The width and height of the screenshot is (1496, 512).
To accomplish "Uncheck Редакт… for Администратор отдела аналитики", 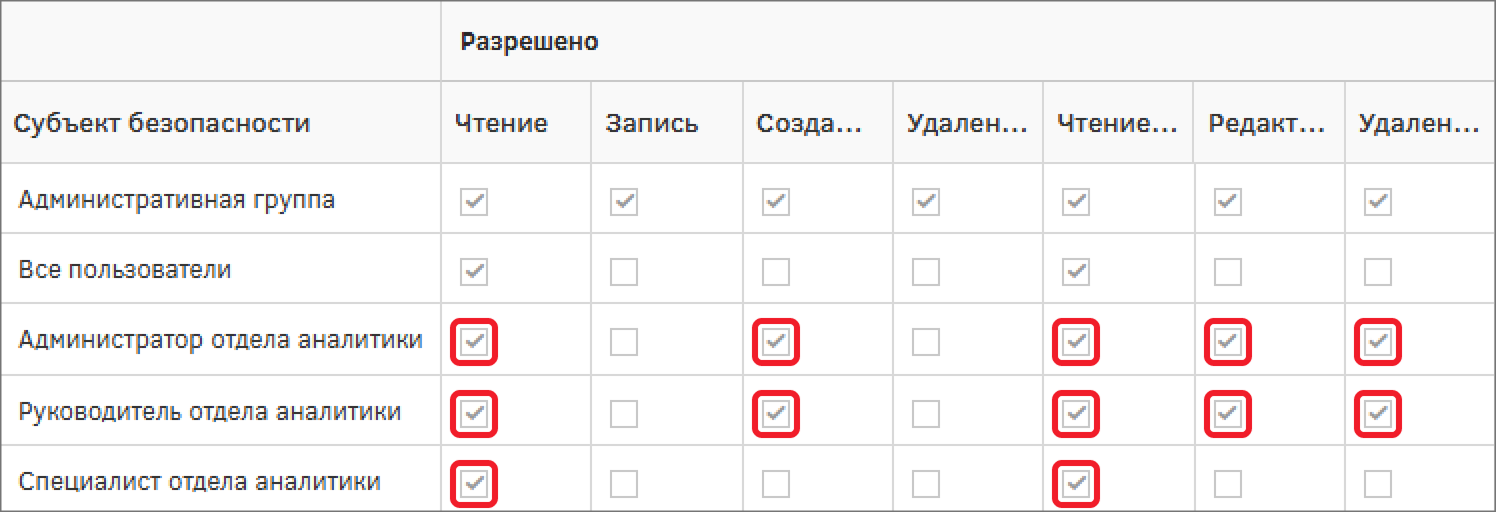I will click(x=1228, y=343).
